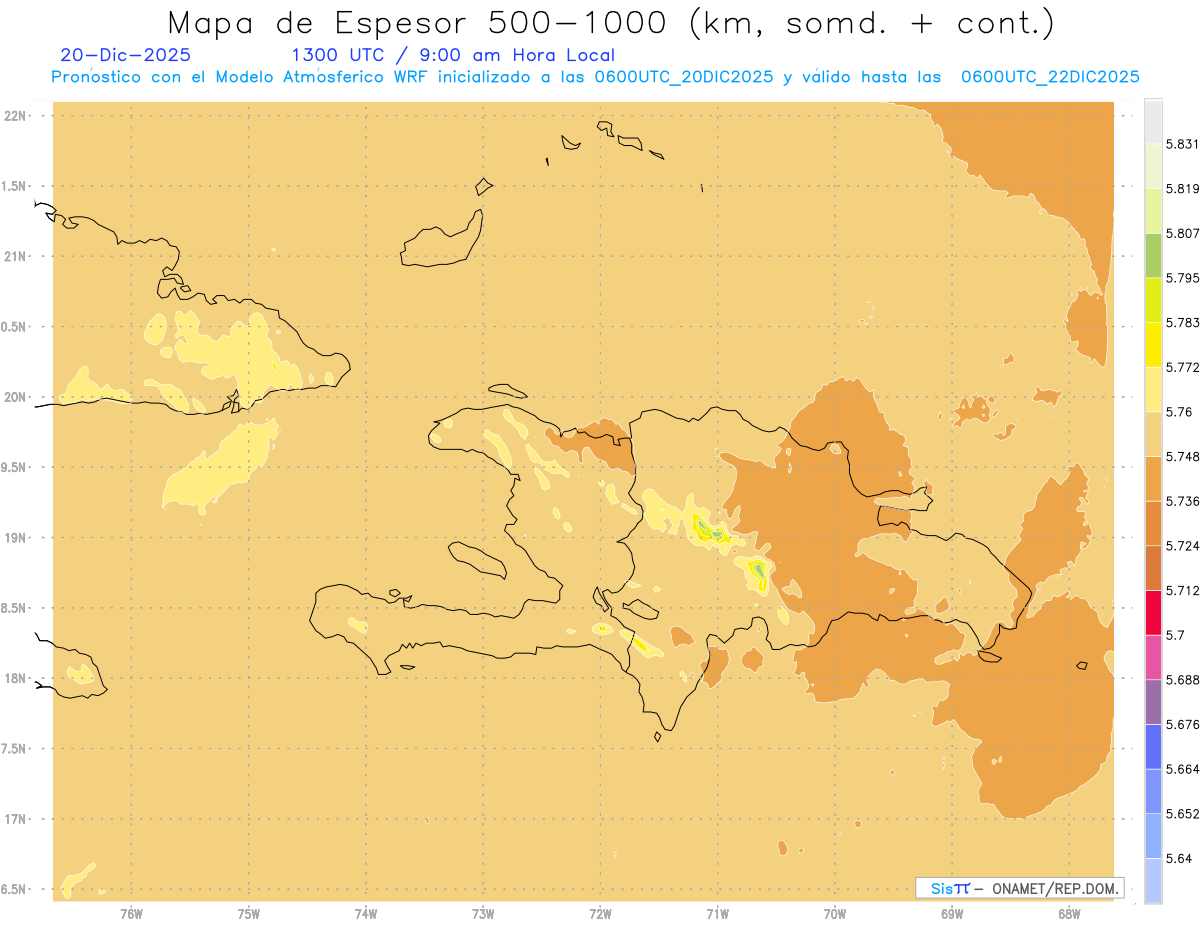Click the 73W longitude label
The image size is (1200, 927).
click(483, 912)
